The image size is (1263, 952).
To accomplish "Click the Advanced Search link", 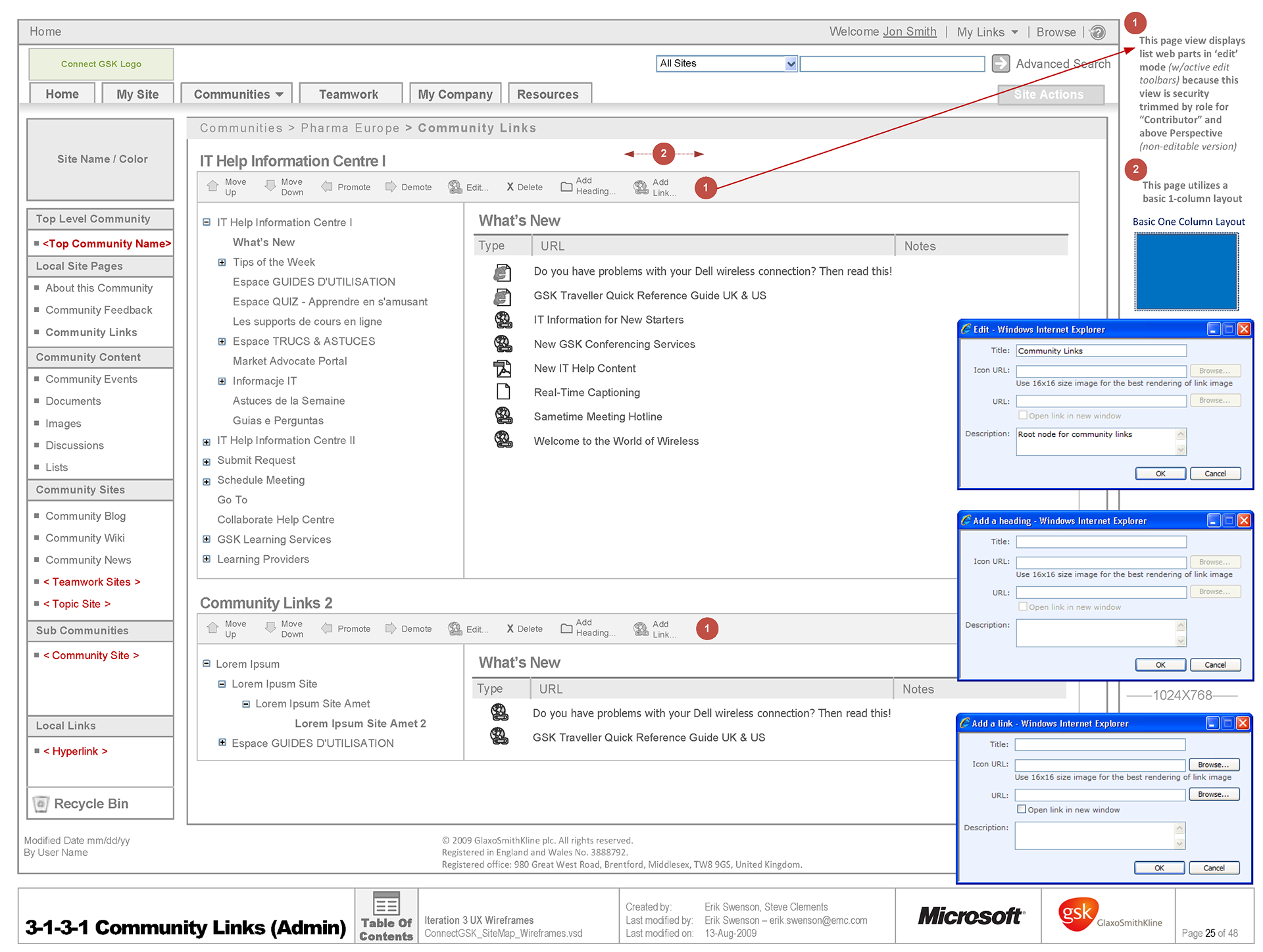I will (x=1062, y=64).
